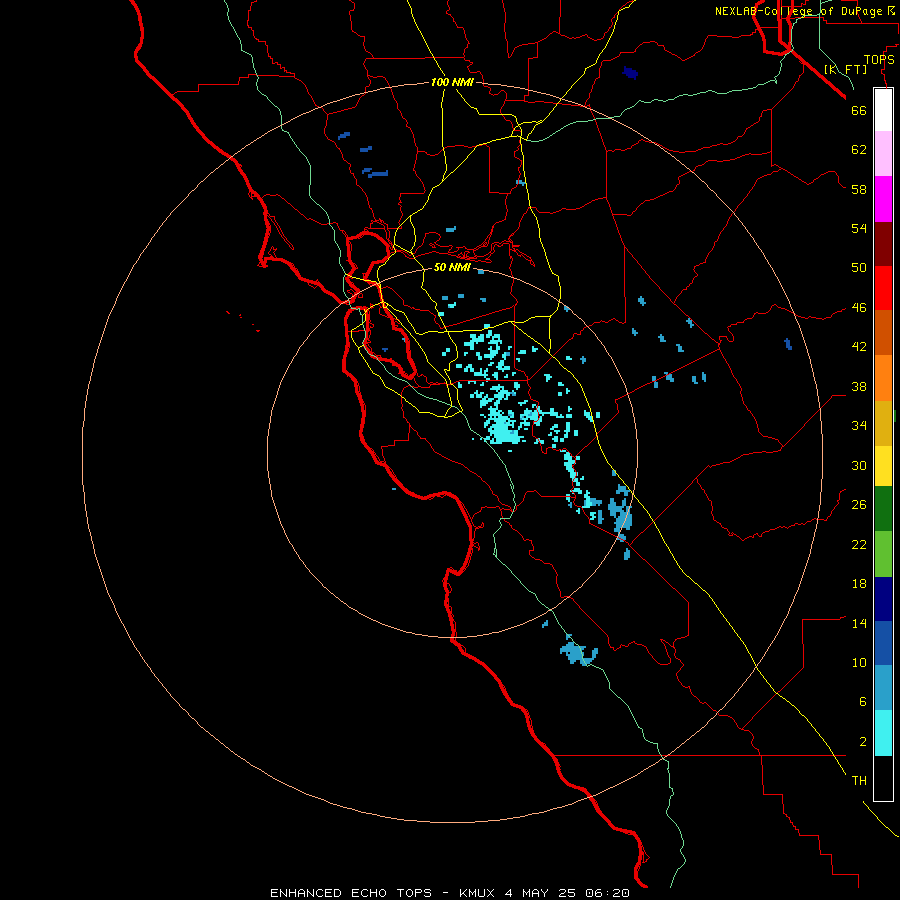Select the dark red legend swatch
The width and height of the screenshot is (900, 900).
(x=883, y=244)
